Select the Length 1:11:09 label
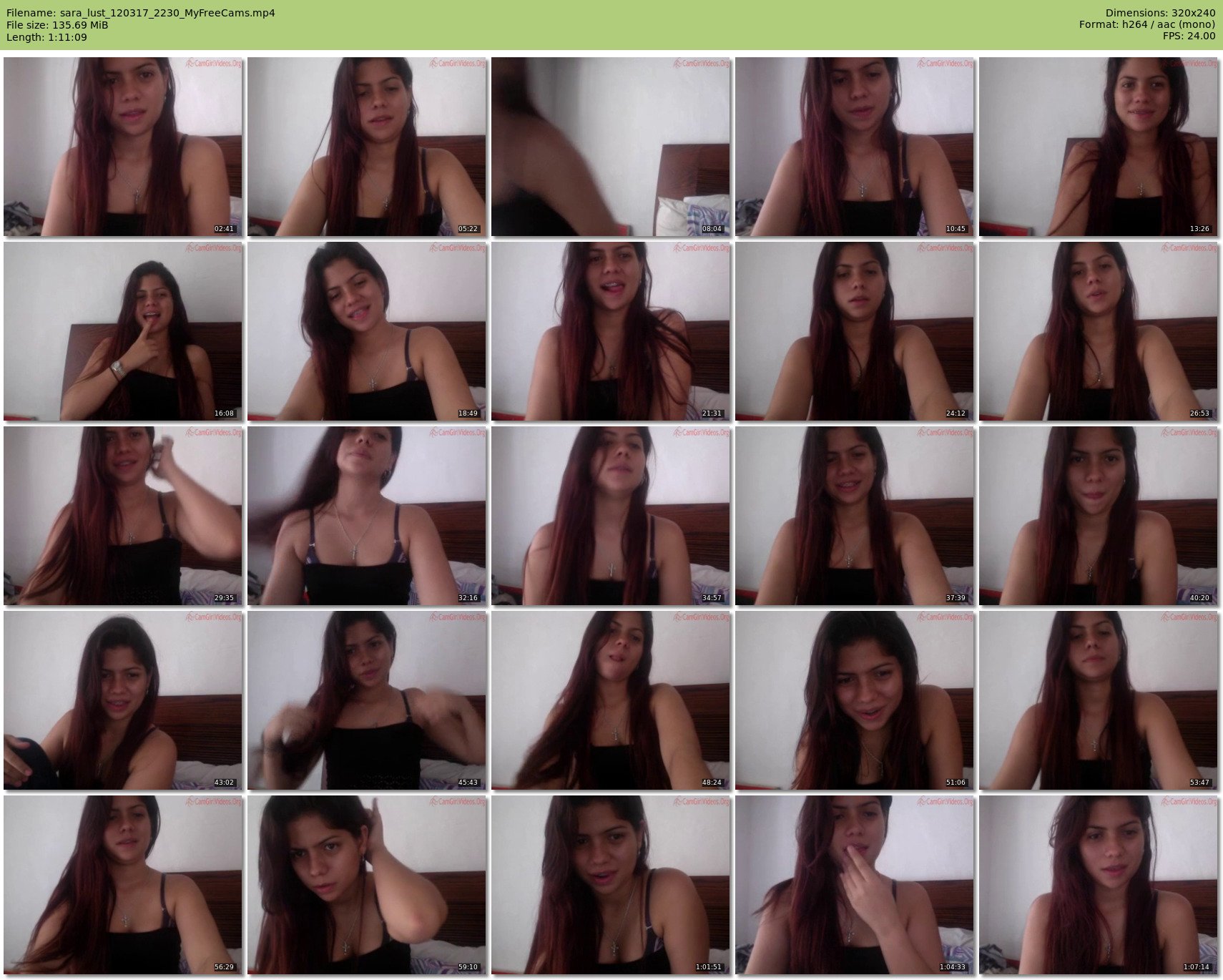This screenshot has width=1223, height=980. 46,37
